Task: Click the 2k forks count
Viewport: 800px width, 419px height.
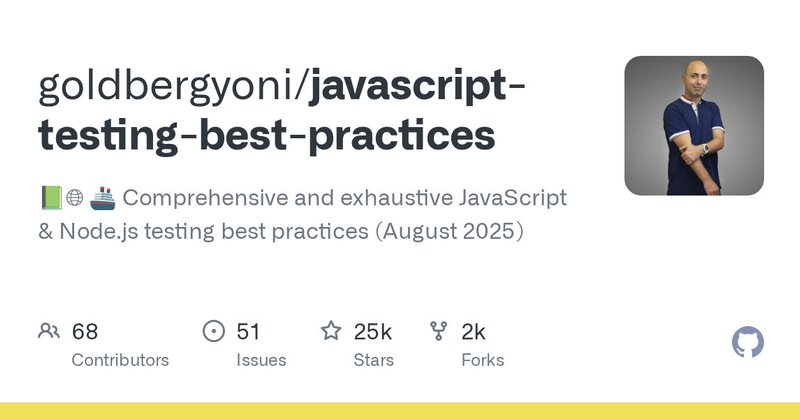Action: coord(473,332)
